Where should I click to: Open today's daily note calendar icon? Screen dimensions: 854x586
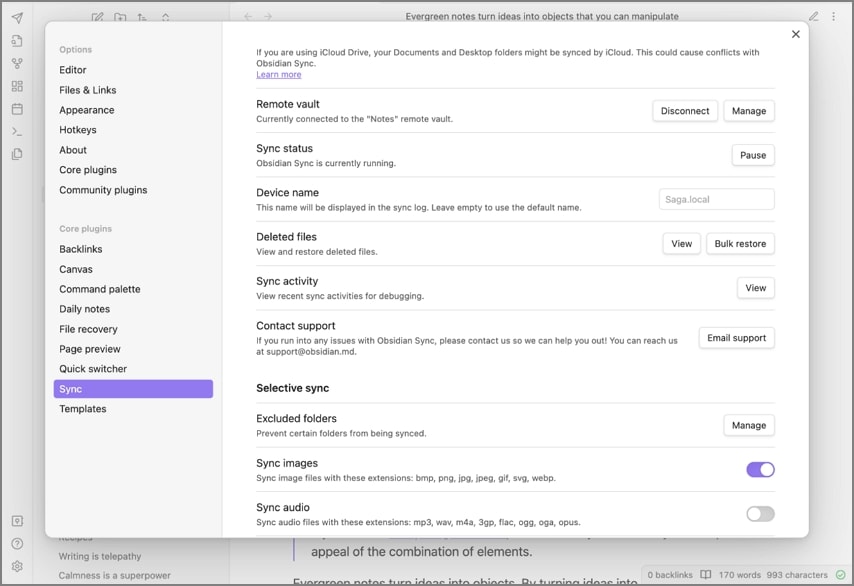17,109
